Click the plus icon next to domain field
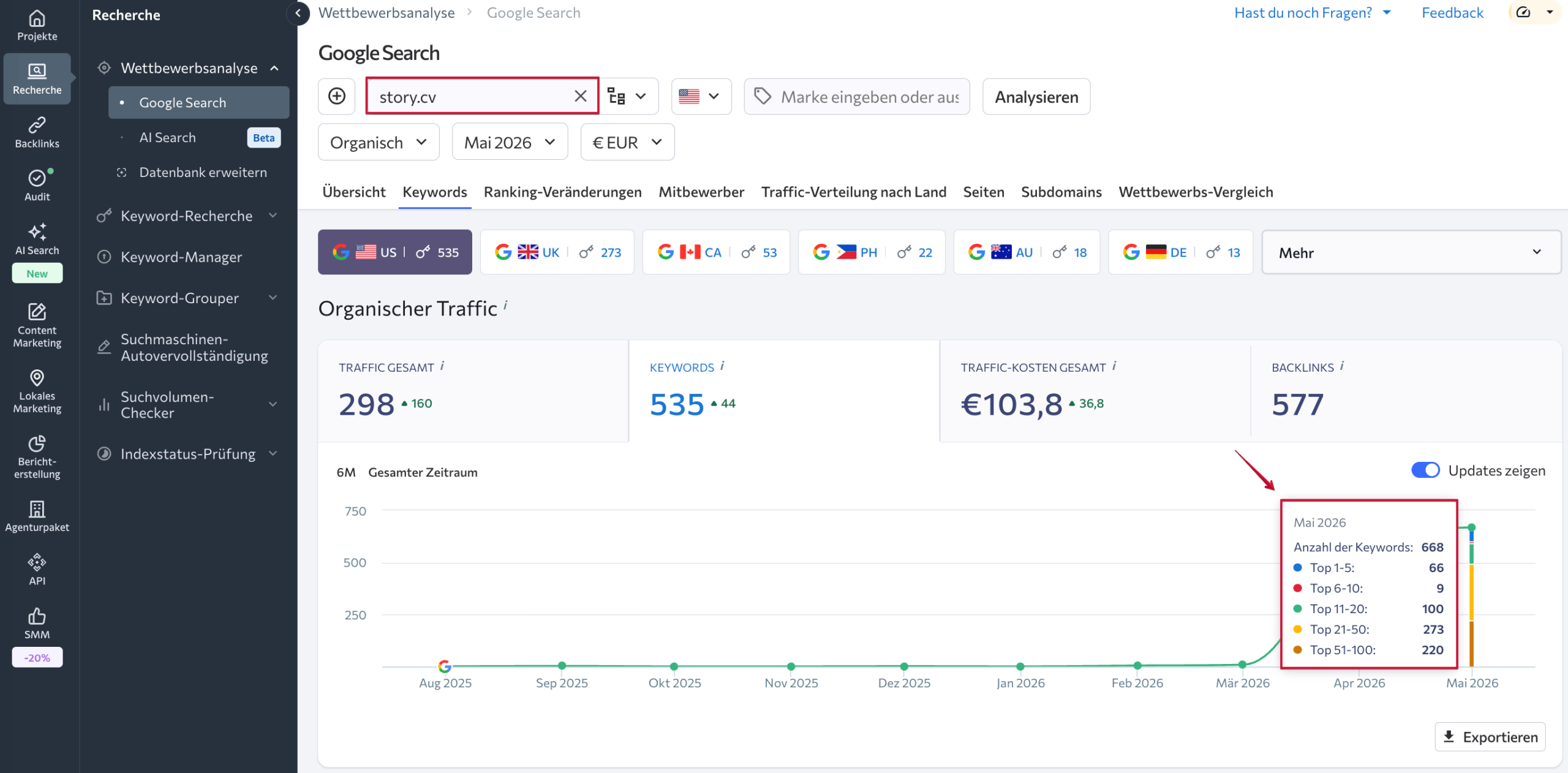Image resolution: width=1568 pixels, height=773 pixels. (337, 96)
